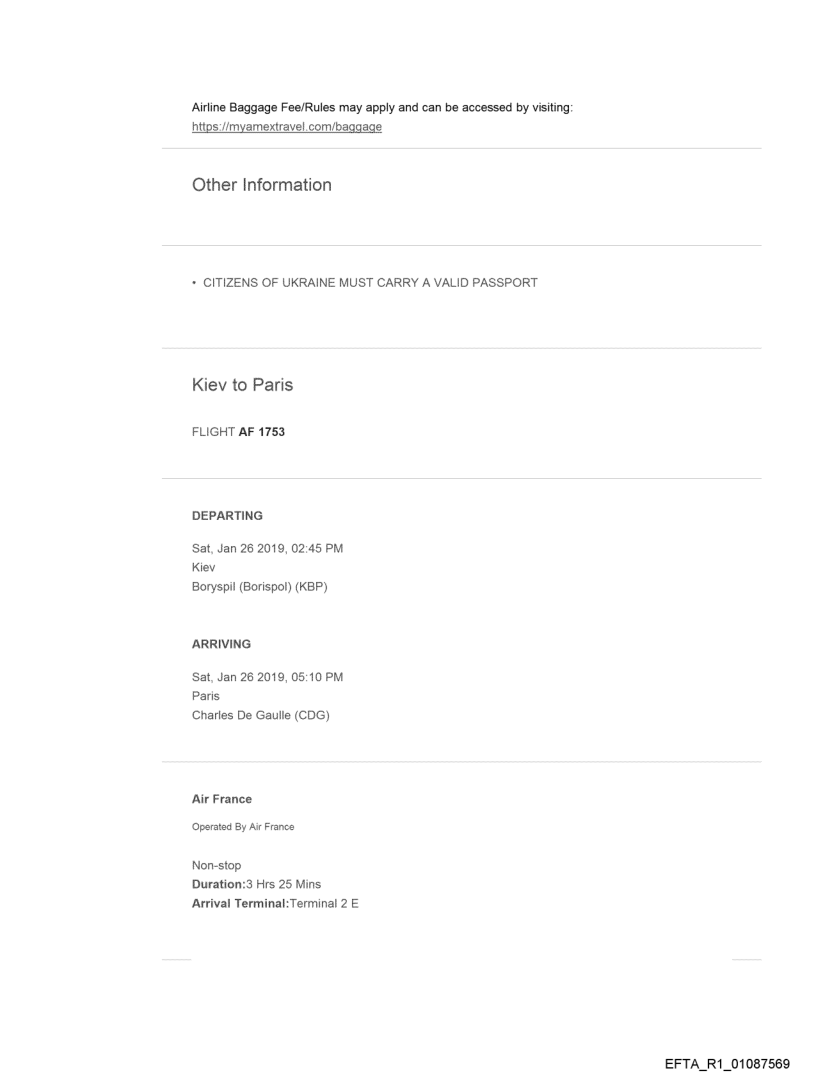The width and height of the screenshot is (816, 1073).
Task: Click the Airline Baggage Fee/Rules sentence
Action: coord(381,108)
